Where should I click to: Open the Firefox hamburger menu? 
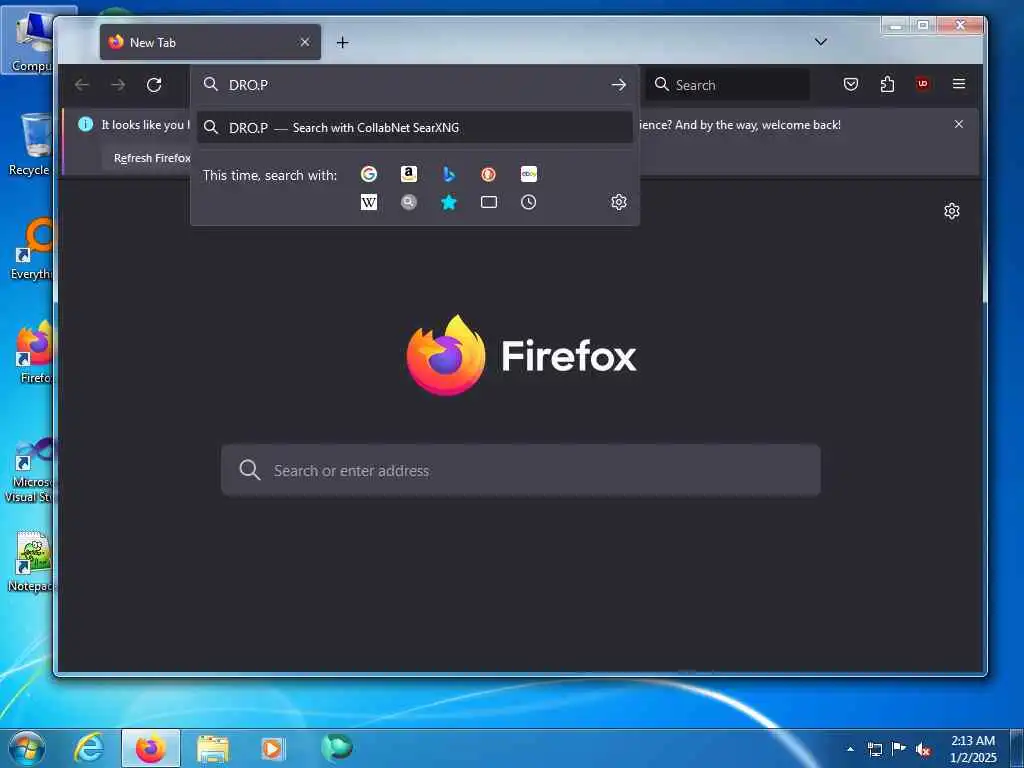coord(959,84)
